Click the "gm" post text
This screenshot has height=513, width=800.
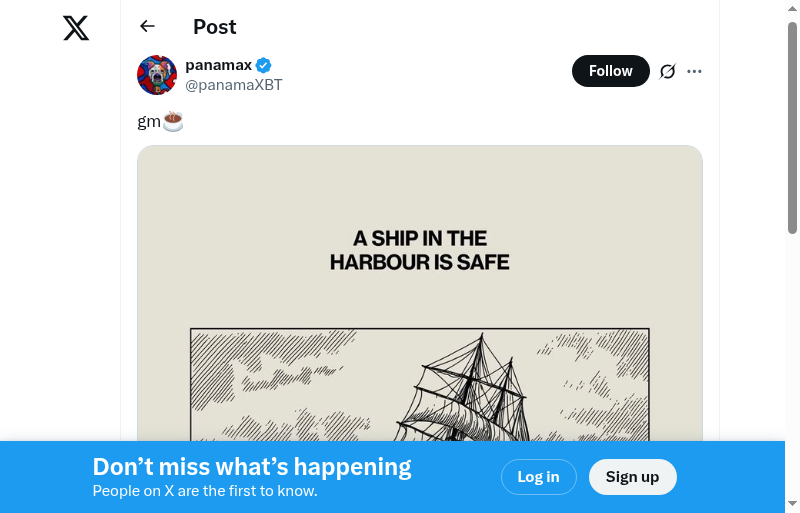tap(148, 122)
